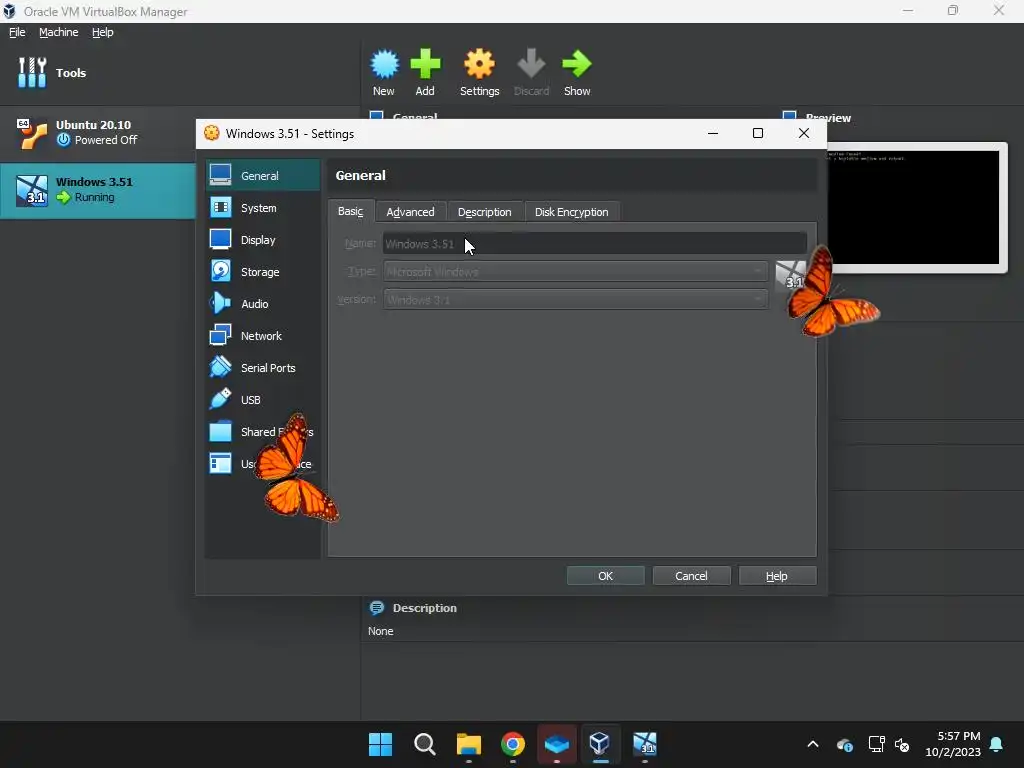Viewport: 1024px width, 768px height.
Task: Switch to the Disk Encryption tab
Action: pyautogui.click(x=571, y=212)
